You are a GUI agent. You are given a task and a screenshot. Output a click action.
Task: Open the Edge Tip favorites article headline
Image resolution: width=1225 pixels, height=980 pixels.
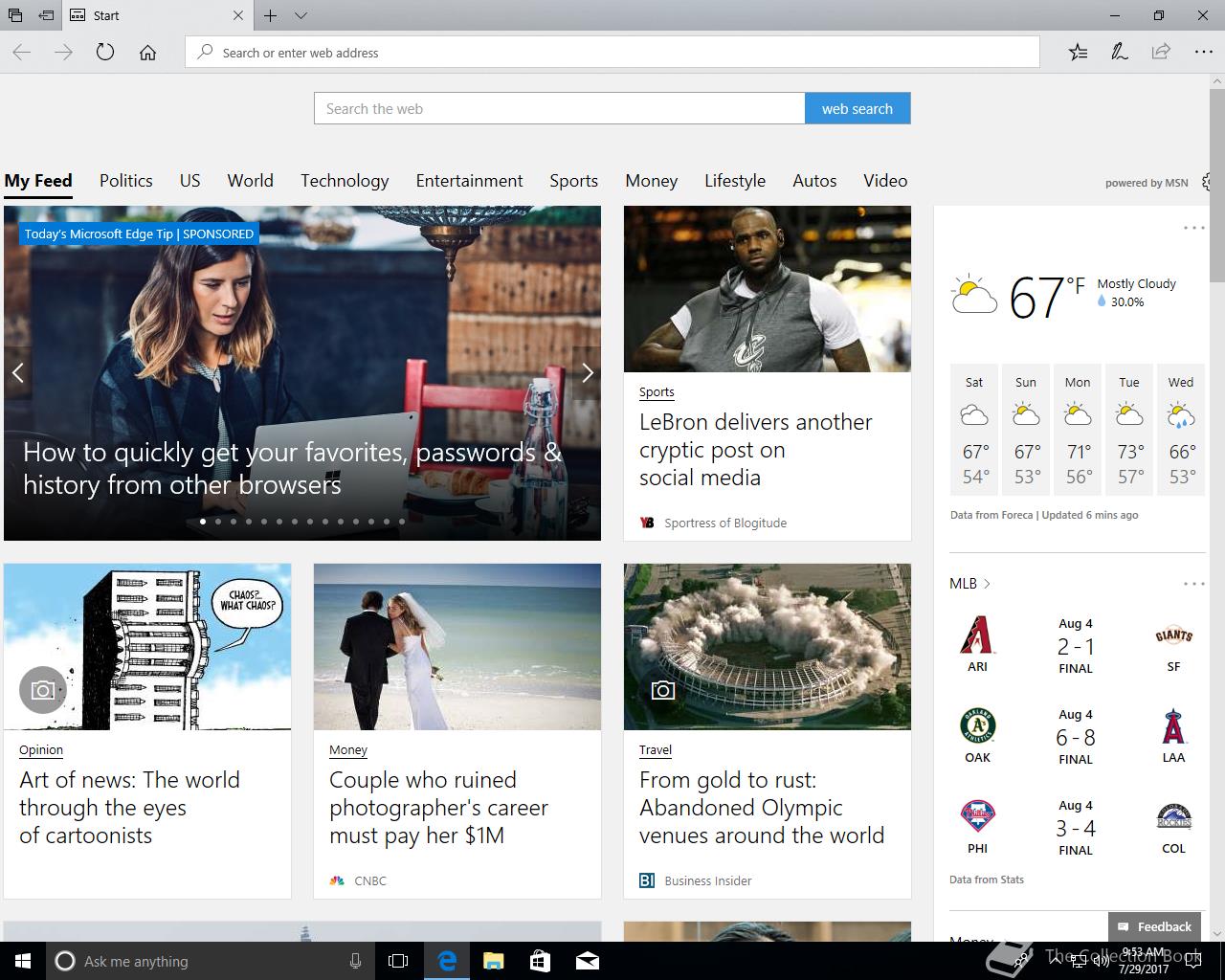point(292,468)
